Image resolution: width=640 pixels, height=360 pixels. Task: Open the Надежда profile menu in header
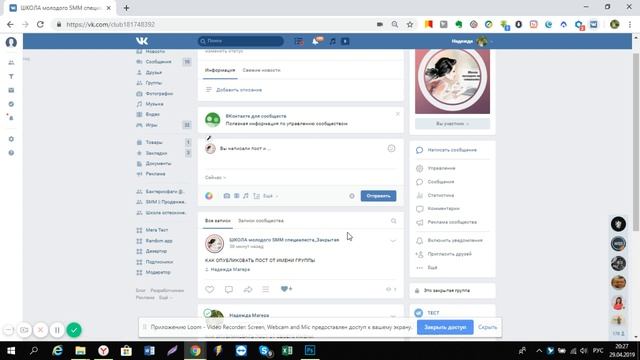471,41
